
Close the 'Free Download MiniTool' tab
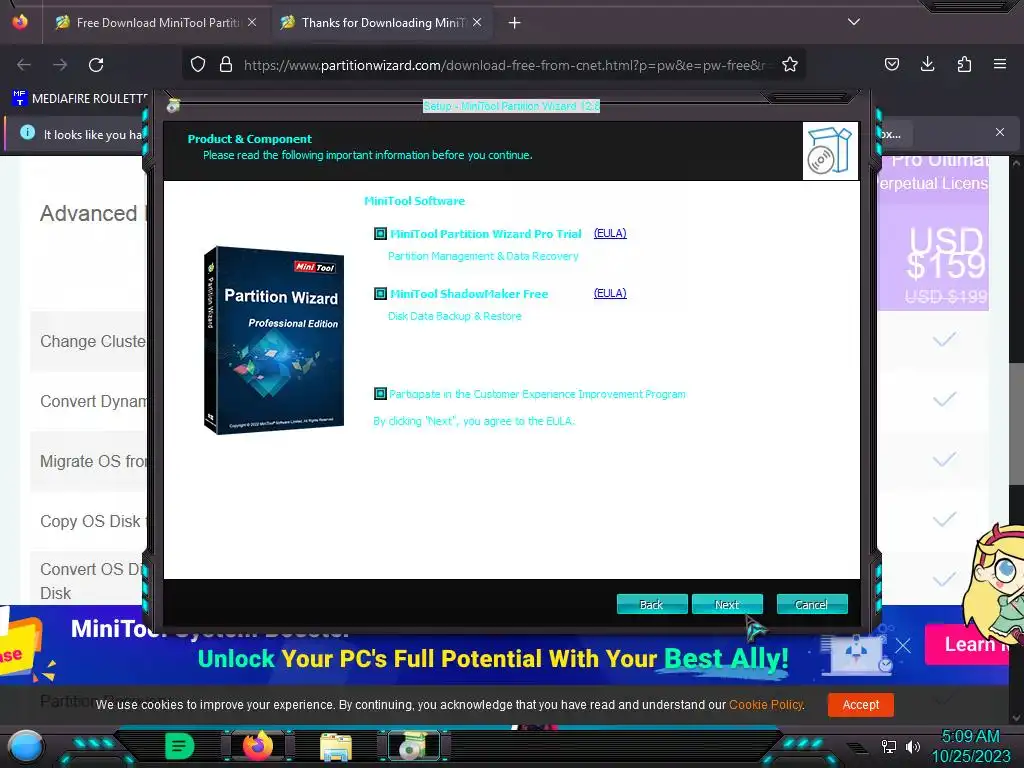tap(252, 22)
